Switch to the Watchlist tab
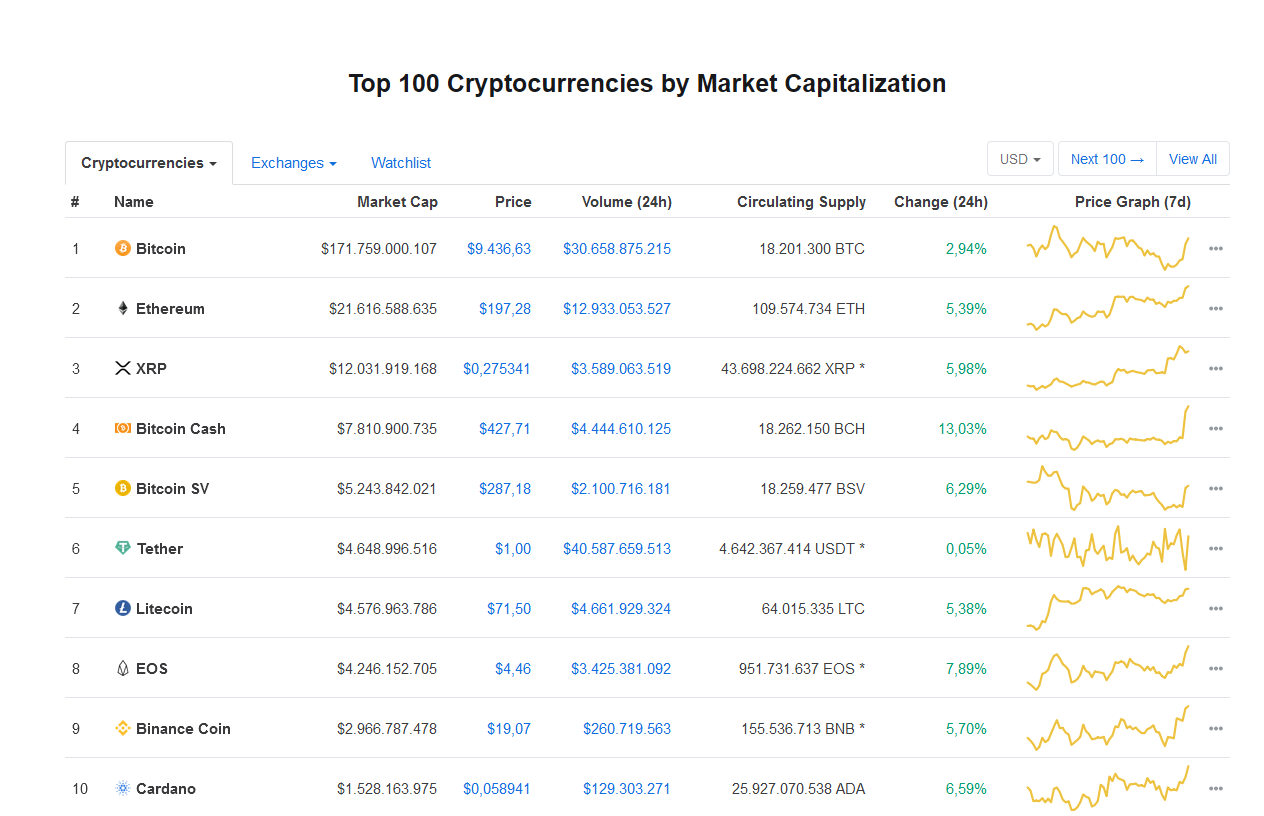 (401, 163)
